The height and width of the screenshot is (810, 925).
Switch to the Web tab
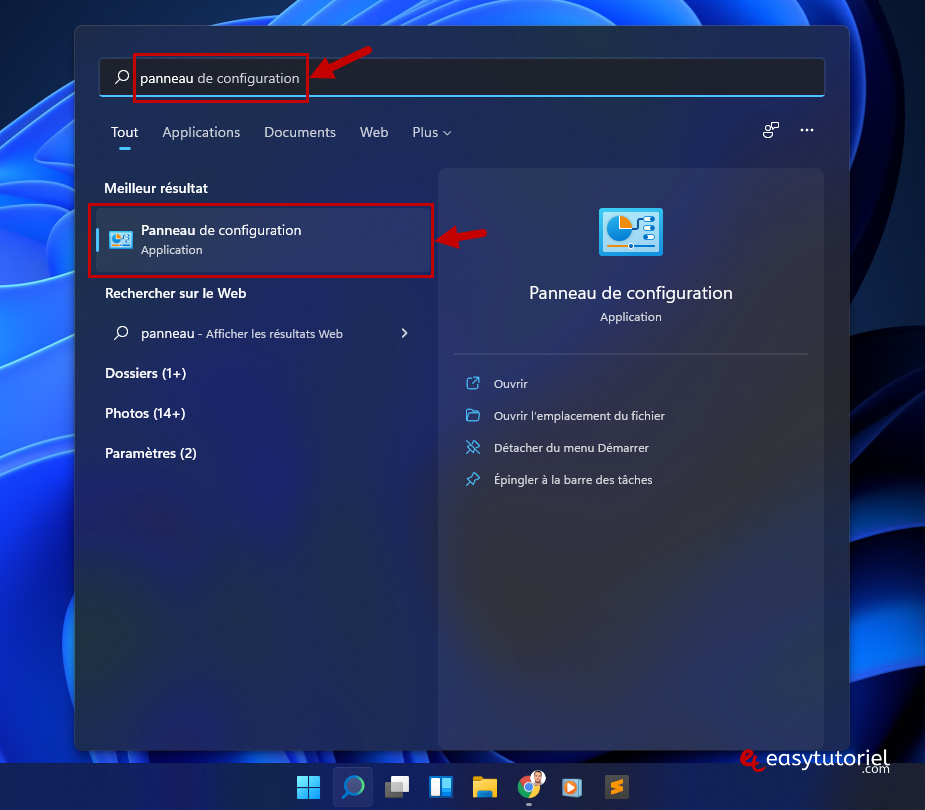pos(374,132)
